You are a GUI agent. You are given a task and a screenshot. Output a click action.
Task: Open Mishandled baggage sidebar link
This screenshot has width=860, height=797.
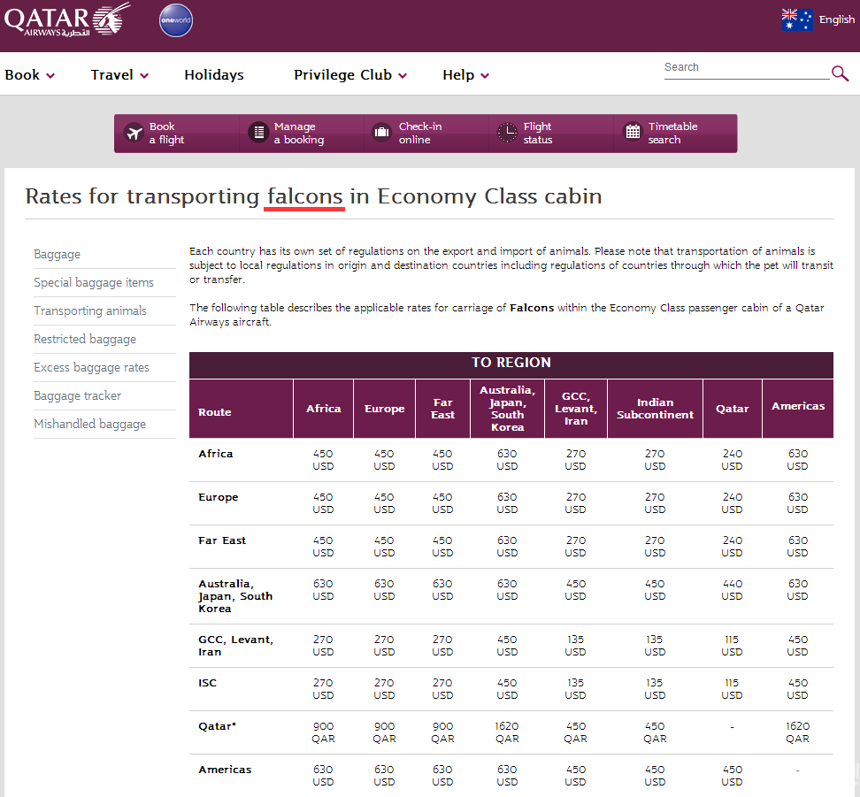pos(90,424)
